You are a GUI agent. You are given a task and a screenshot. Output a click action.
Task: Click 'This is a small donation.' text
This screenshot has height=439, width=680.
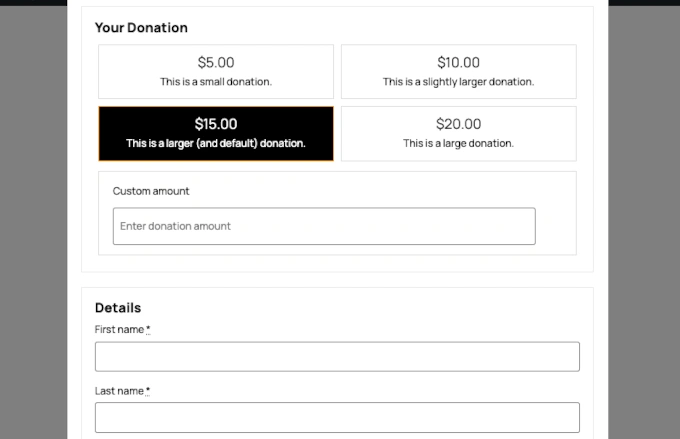coord(216,82)
